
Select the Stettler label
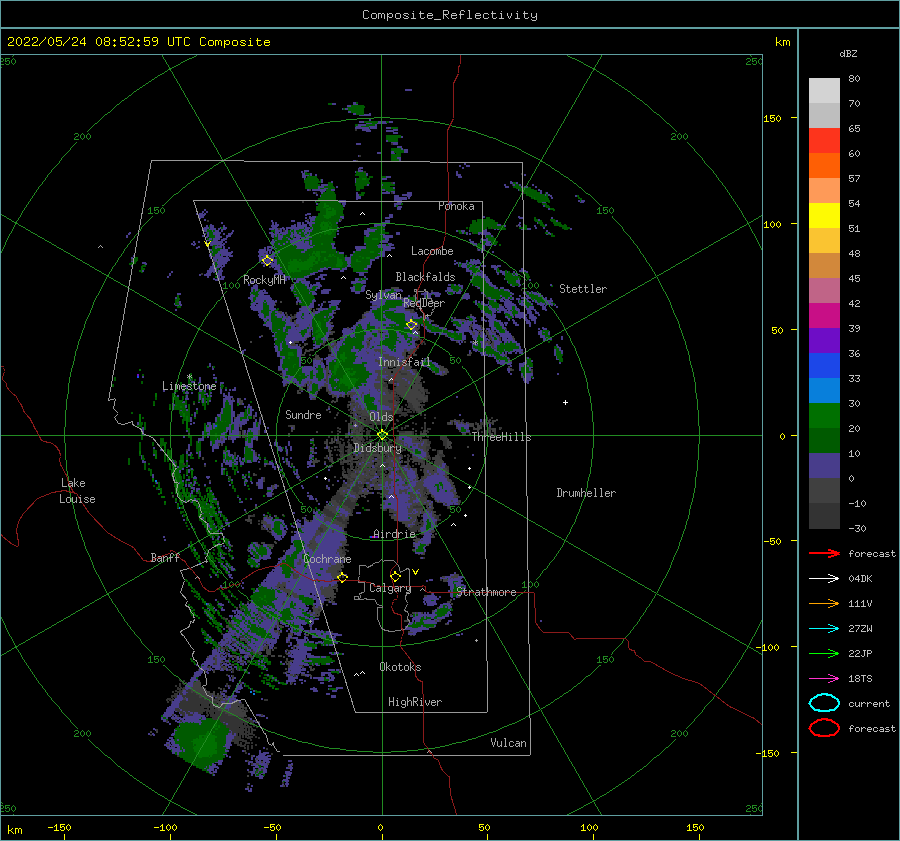pos(583,289)
